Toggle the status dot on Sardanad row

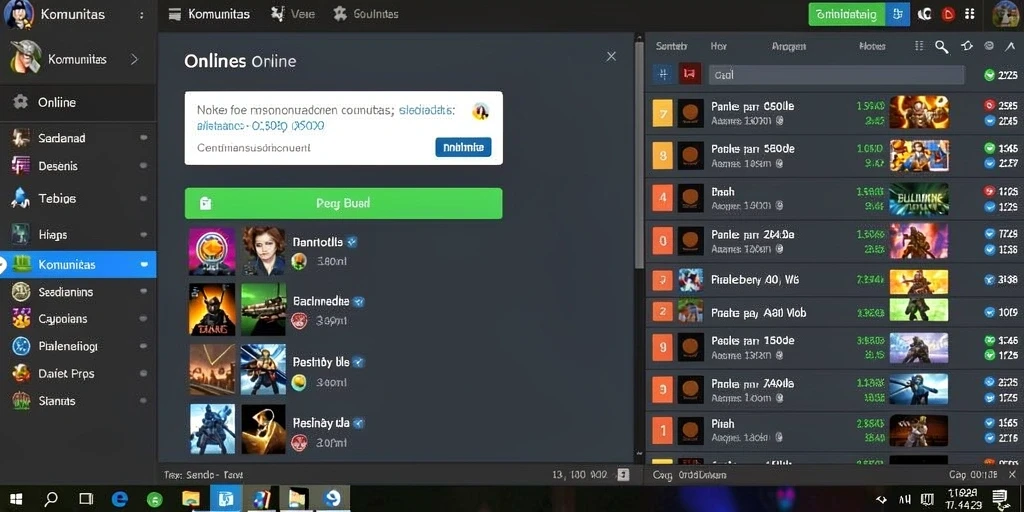tap(143, 138)
